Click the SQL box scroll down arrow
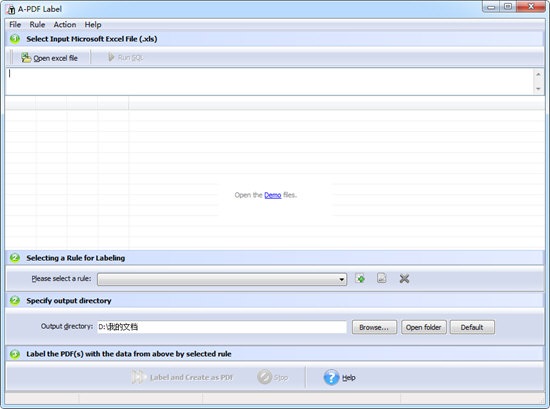 tap(538, 89)
